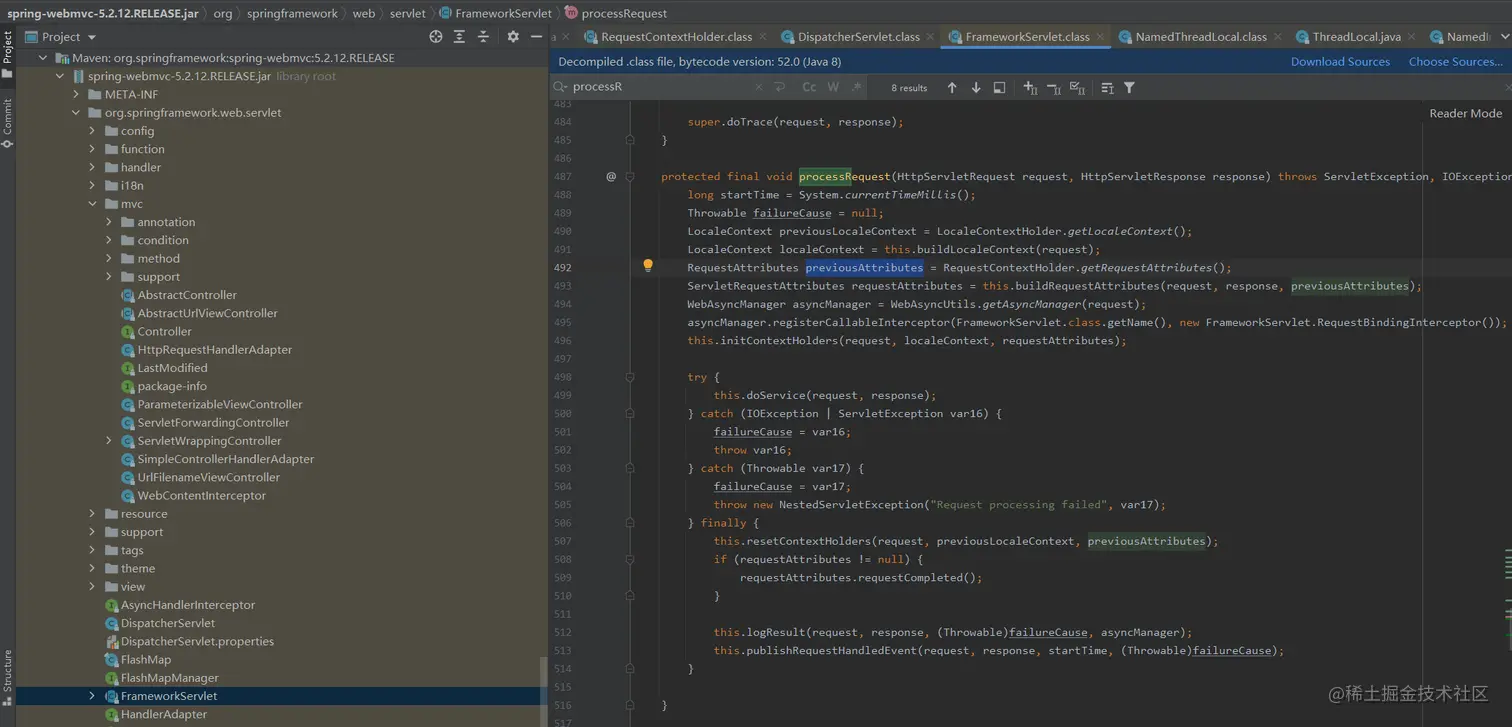
Task: Close the RequestContextHolder.class tab
Action: (764, 37)
